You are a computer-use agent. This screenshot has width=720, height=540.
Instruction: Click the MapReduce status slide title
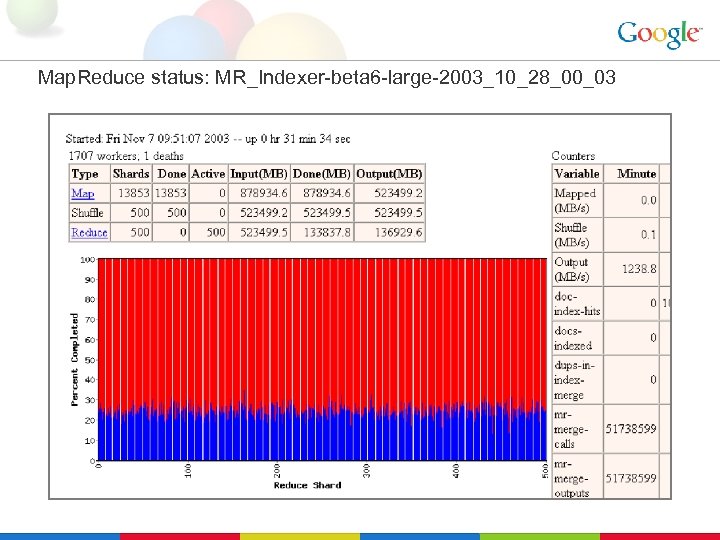click(x=326, y=77)
